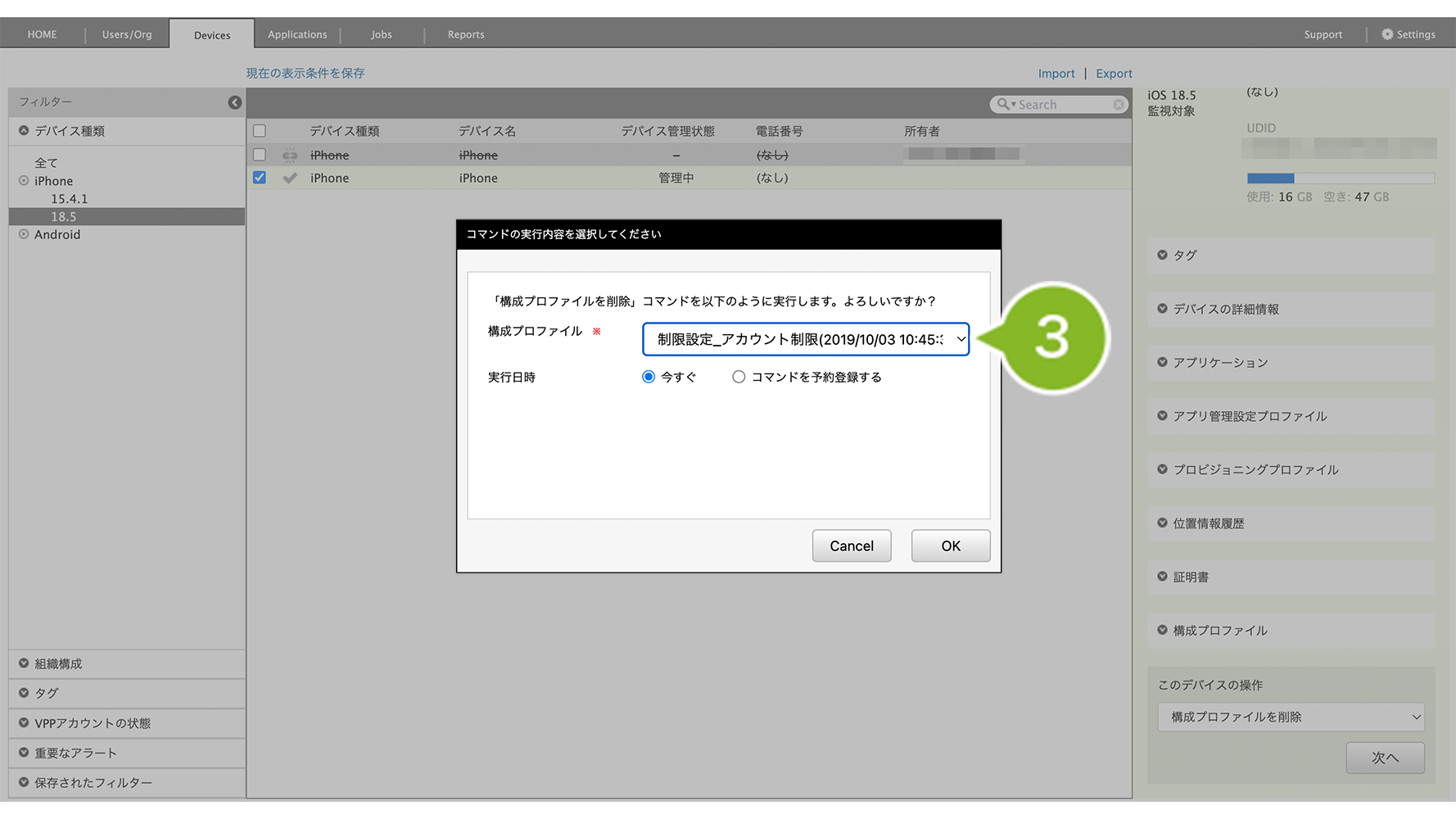
Task: Click the managed checkmark status icon
Action: (x=290, y=178)
